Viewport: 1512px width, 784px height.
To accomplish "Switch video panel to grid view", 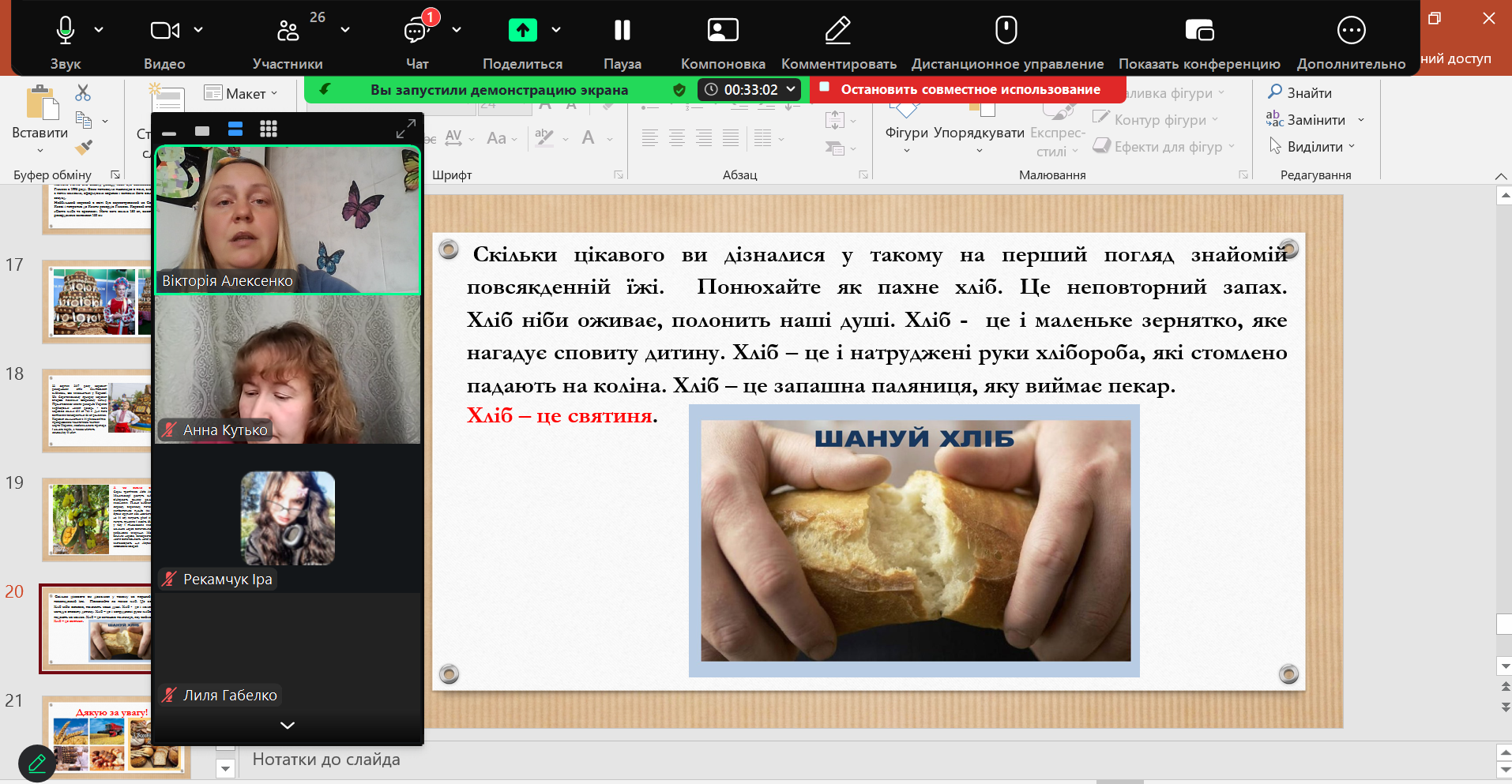I will point(269,129).
